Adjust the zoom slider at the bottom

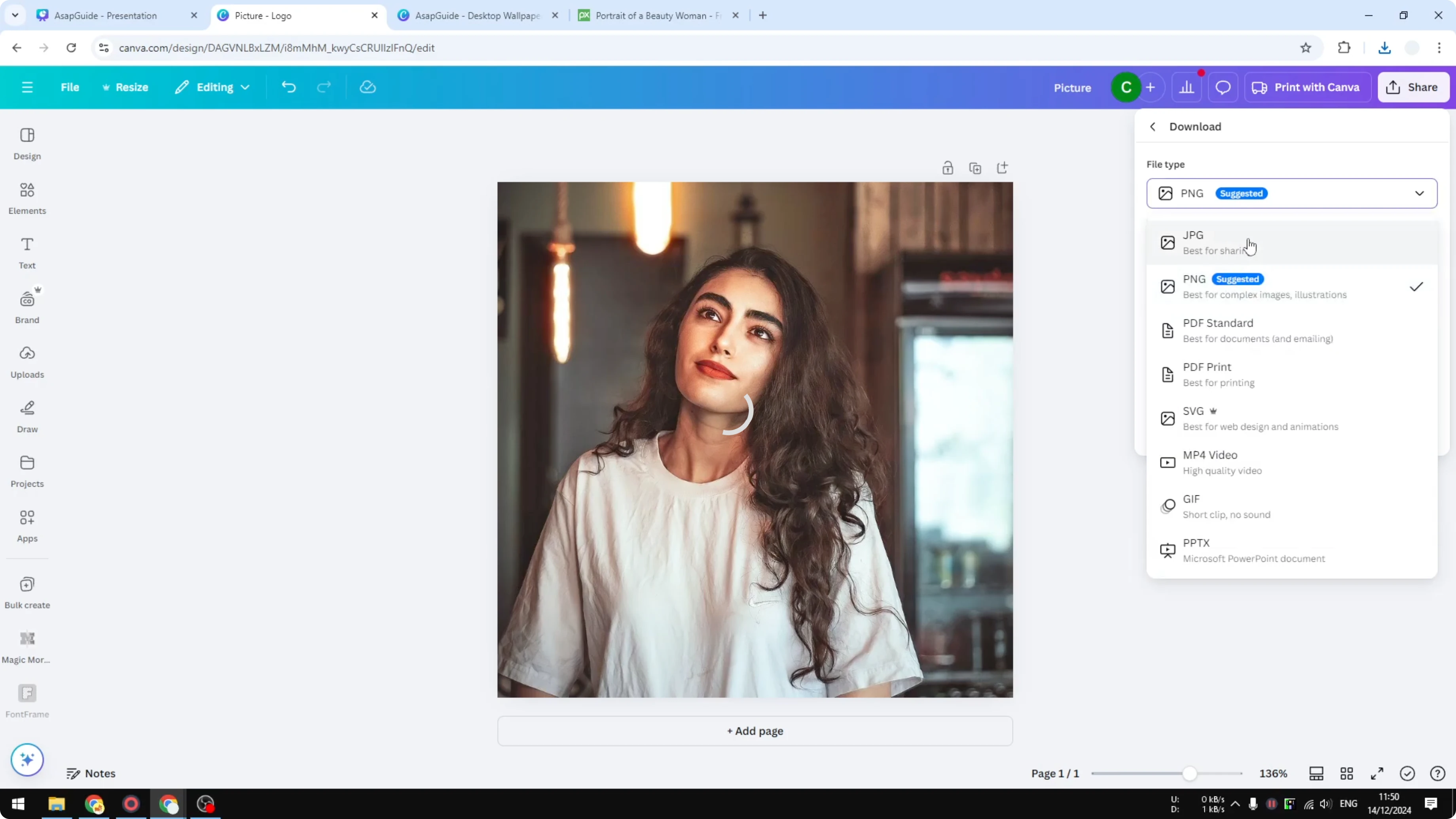1190,773
